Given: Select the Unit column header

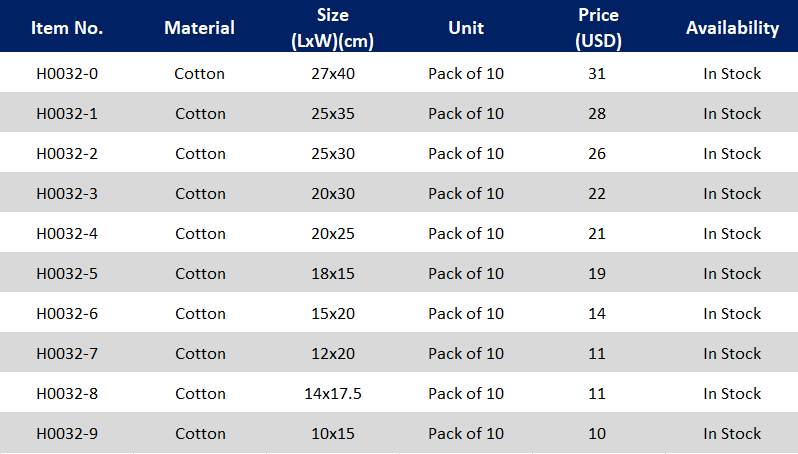Looking at the screenshot, I should 466,28.
